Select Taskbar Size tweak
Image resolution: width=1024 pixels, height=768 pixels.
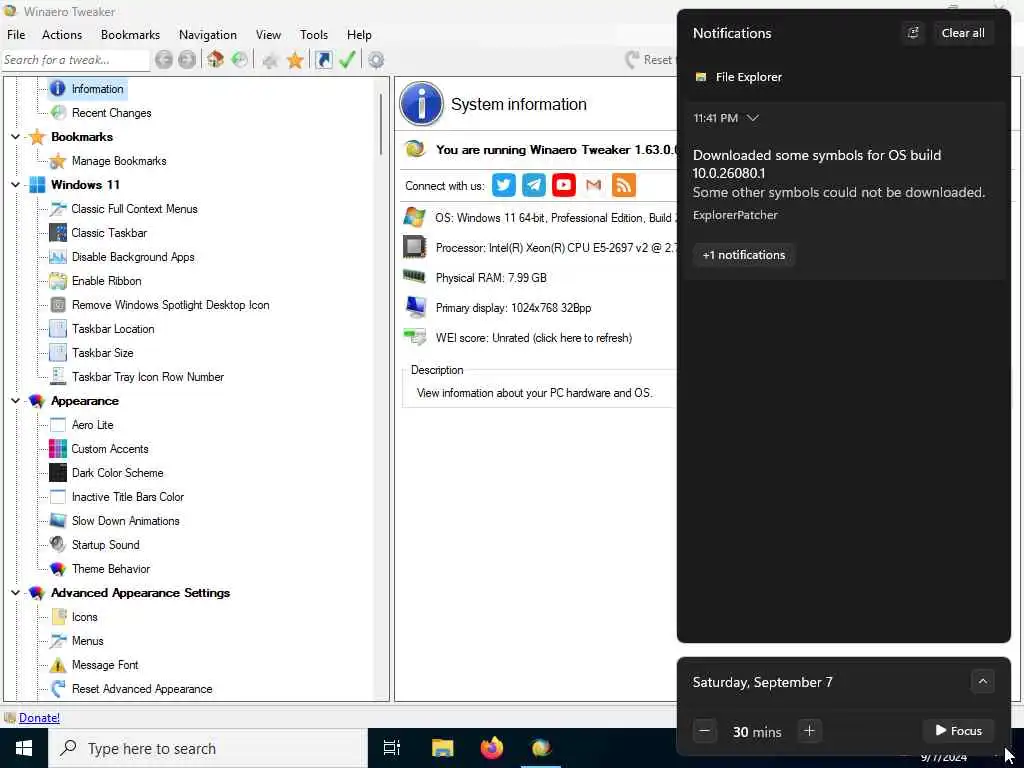(x=103, y=353)
